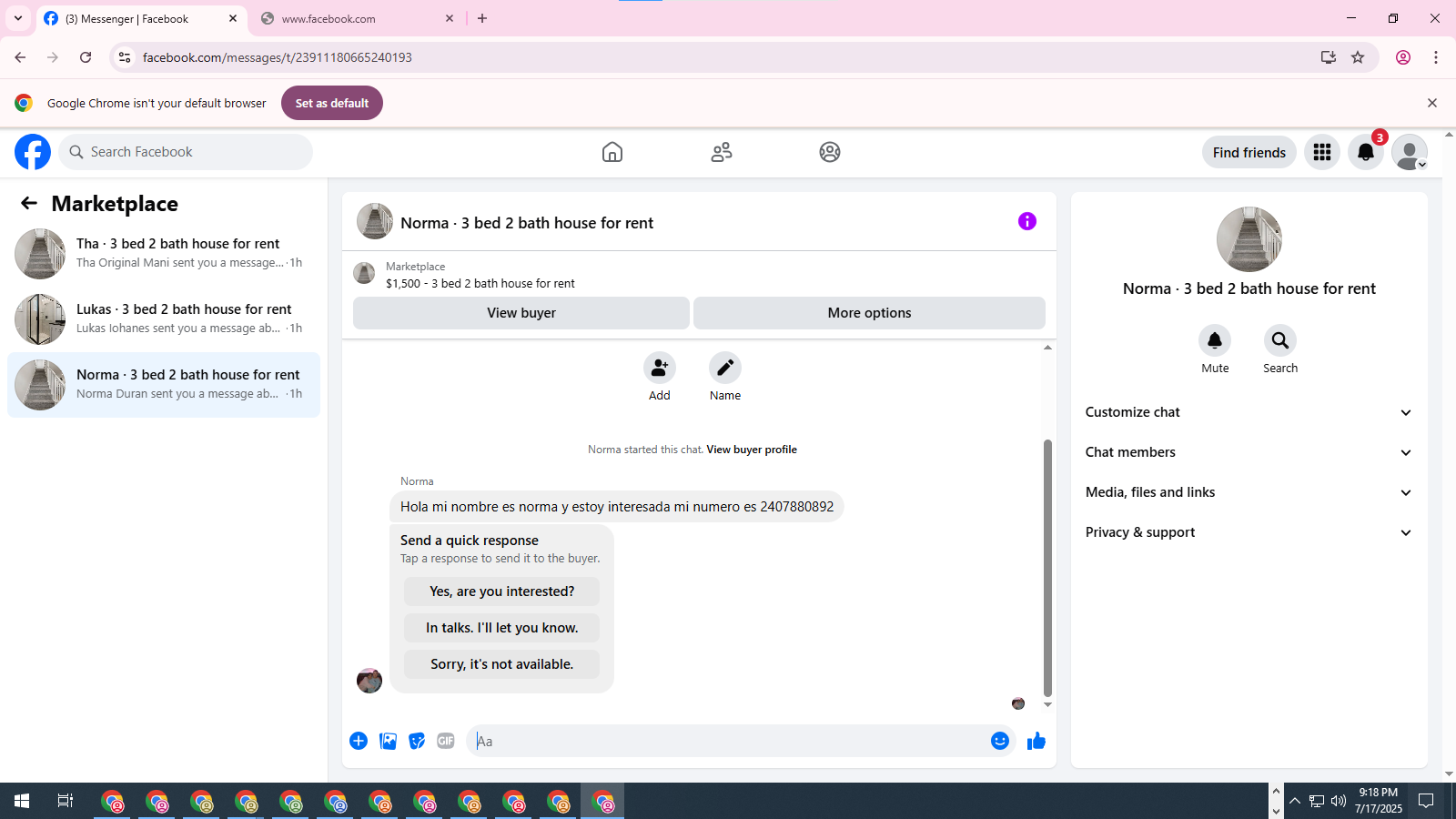The image size is (1456, 819).
Task: Click the View buyer button
Action: (521, 313)
